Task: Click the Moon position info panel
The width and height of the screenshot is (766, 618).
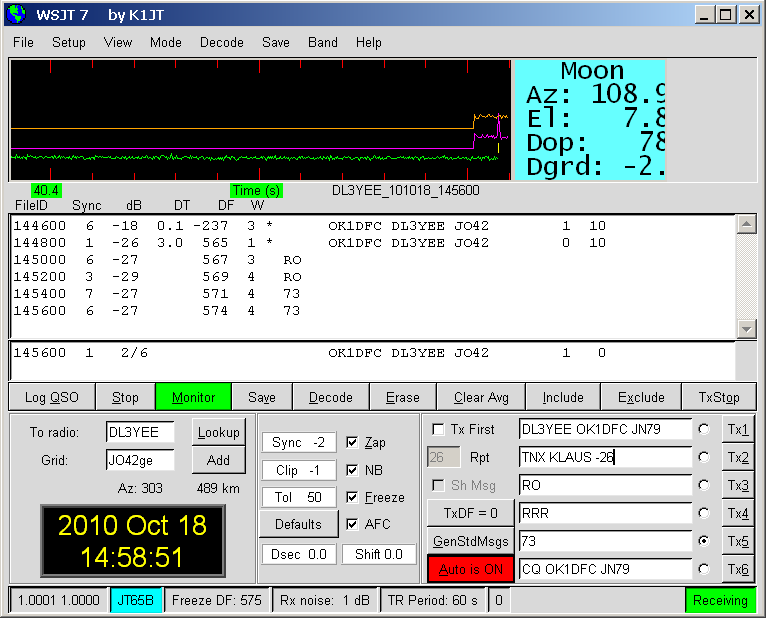Action: (x=589, y=119)
